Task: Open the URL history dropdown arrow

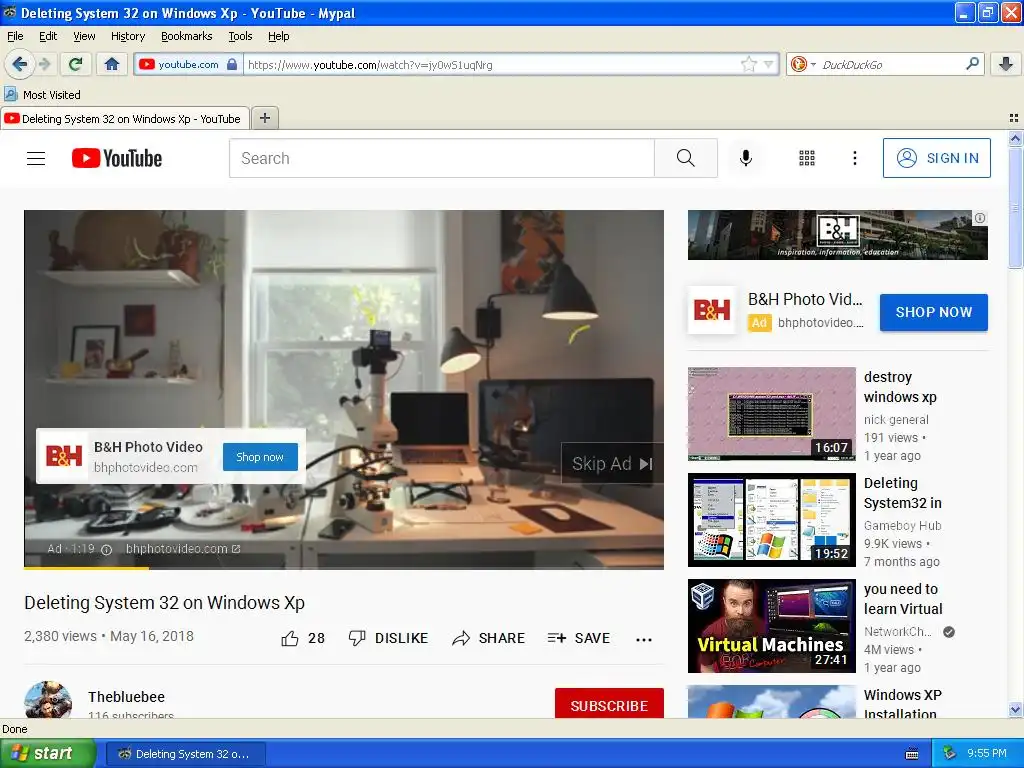Action: click(768, 64)
